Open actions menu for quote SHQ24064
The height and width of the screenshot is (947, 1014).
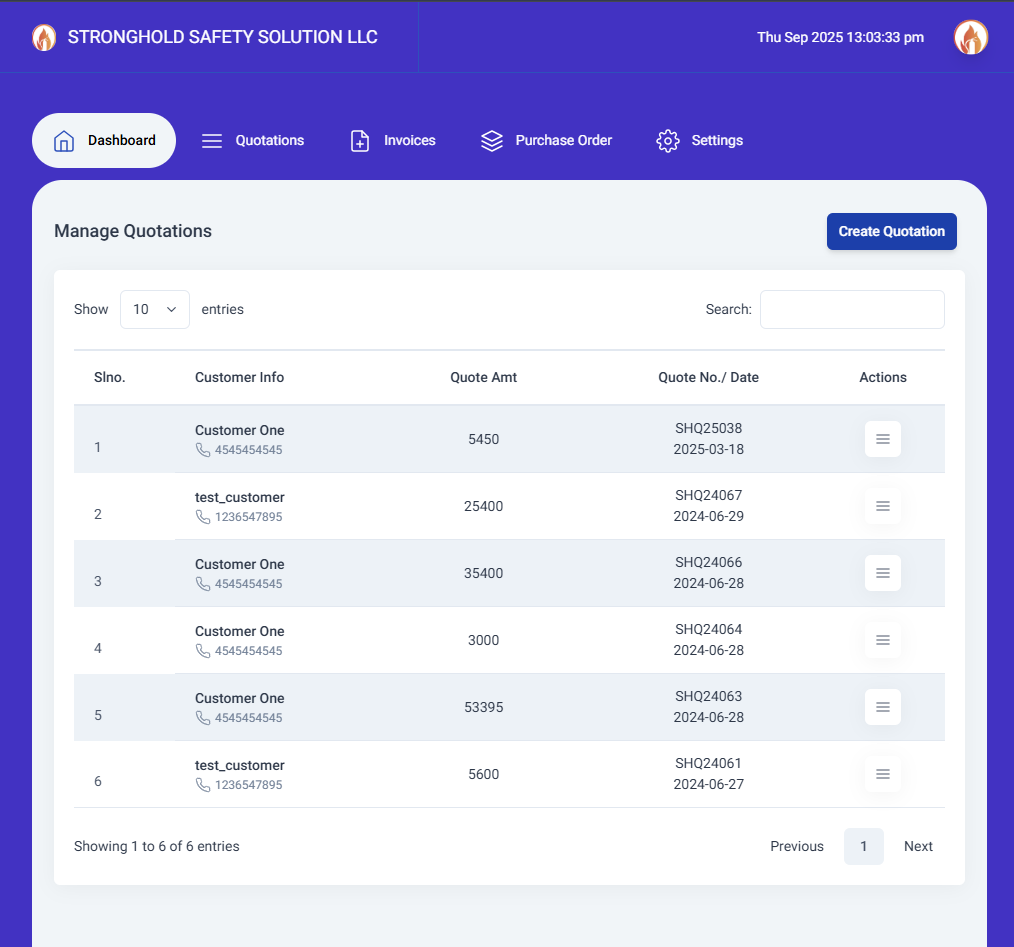(882, 640)
